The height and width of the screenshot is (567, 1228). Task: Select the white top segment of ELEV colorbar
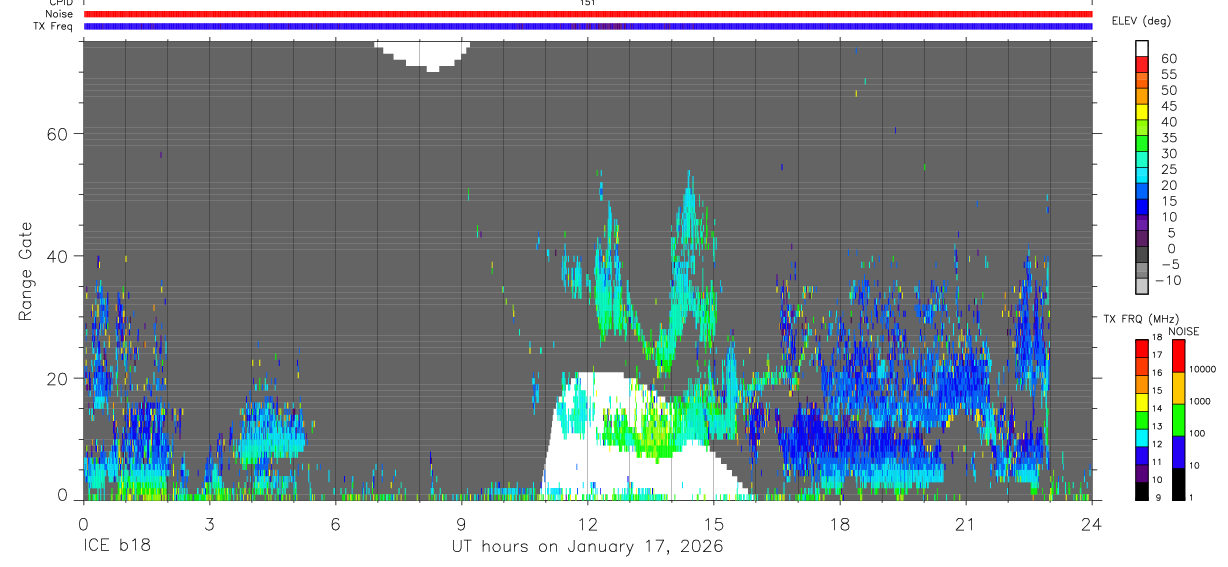(x=1142, y=48)
